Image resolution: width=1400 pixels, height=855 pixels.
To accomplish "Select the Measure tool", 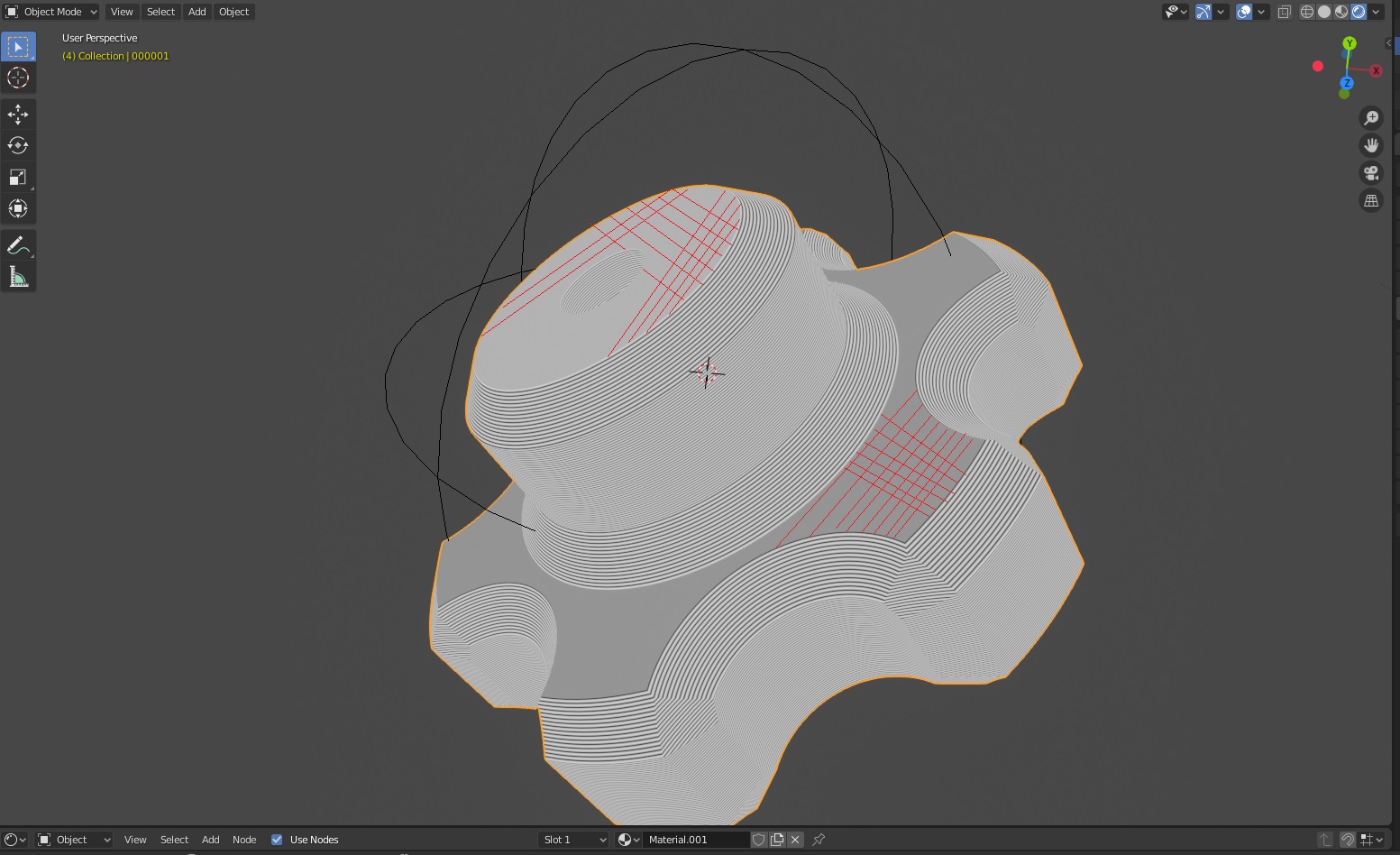I will 18,277.
